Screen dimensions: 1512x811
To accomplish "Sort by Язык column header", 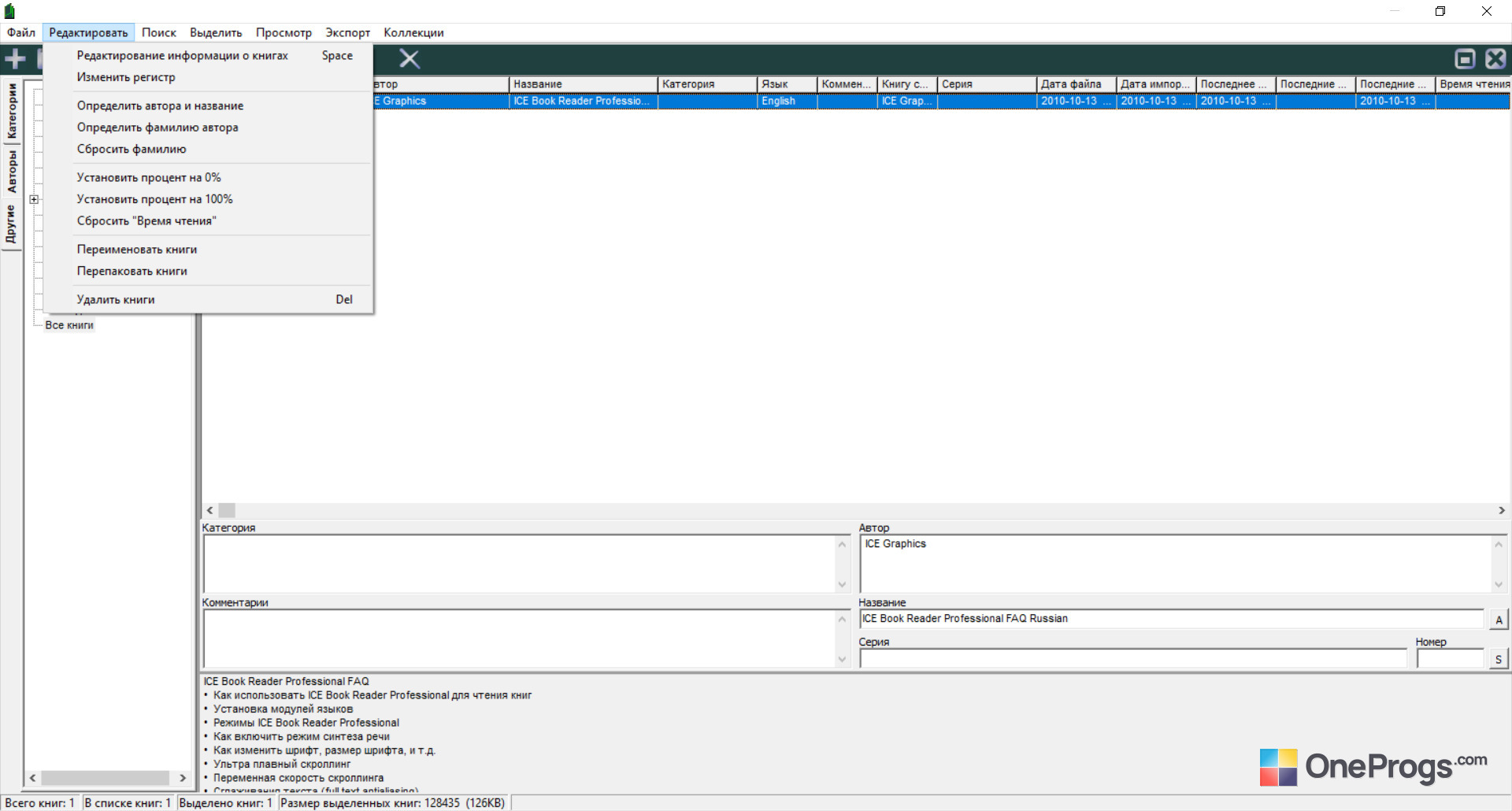I will (x=787, y=84).
